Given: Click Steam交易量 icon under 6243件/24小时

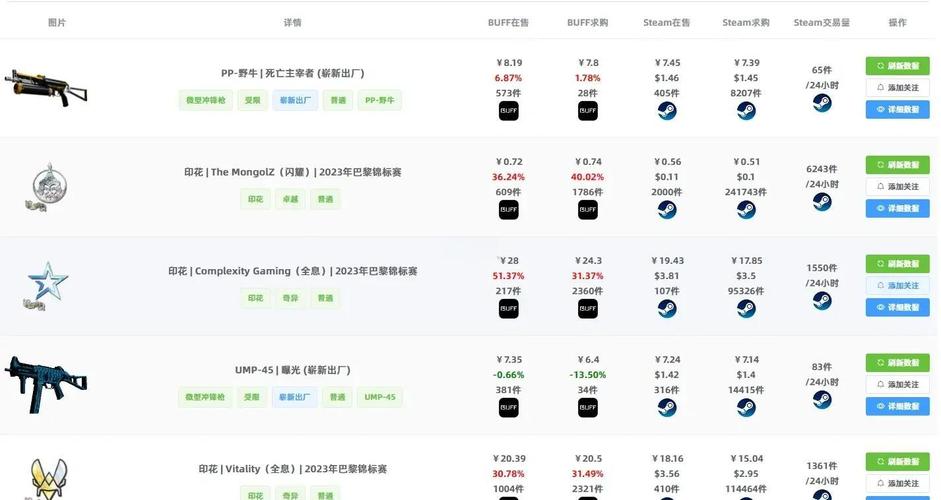Looking at the screenshot, I should pos(822,202).
